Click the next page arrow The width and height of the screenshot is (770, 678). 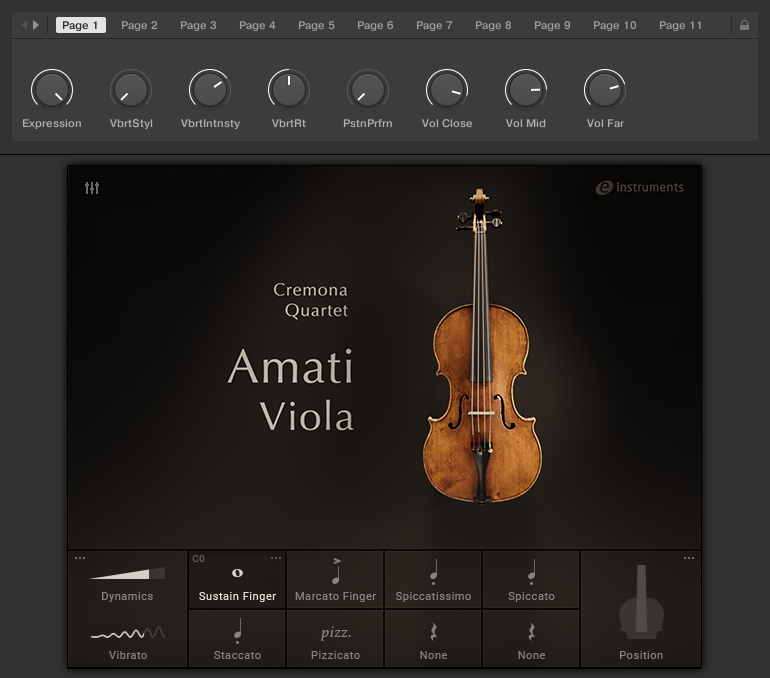[x=36, y=25]
